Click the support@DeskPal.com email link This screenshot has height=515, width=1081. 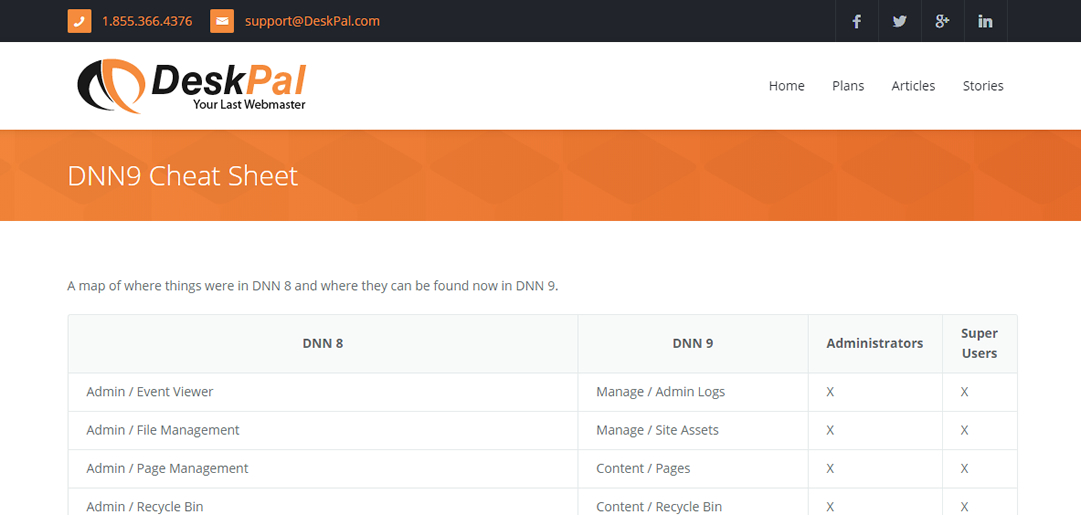pos(312,21)
